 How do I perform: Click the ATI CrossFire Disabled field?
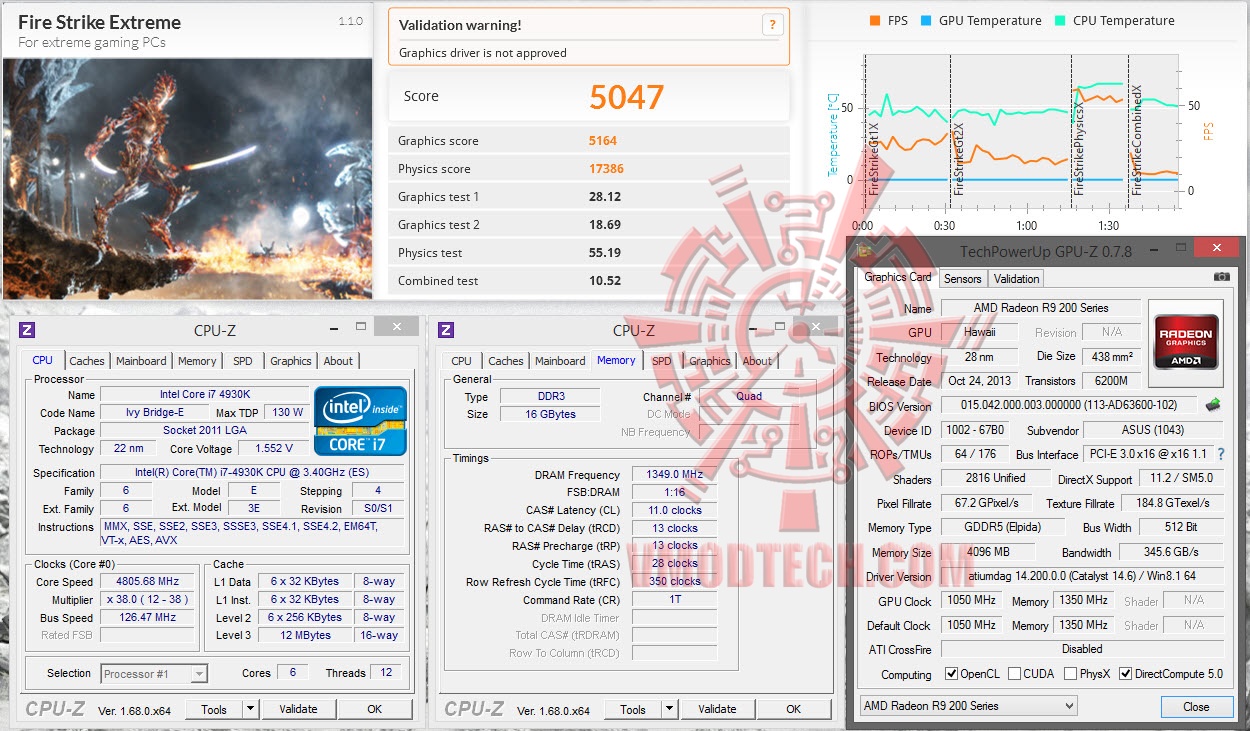click(x=1083, y=649)
